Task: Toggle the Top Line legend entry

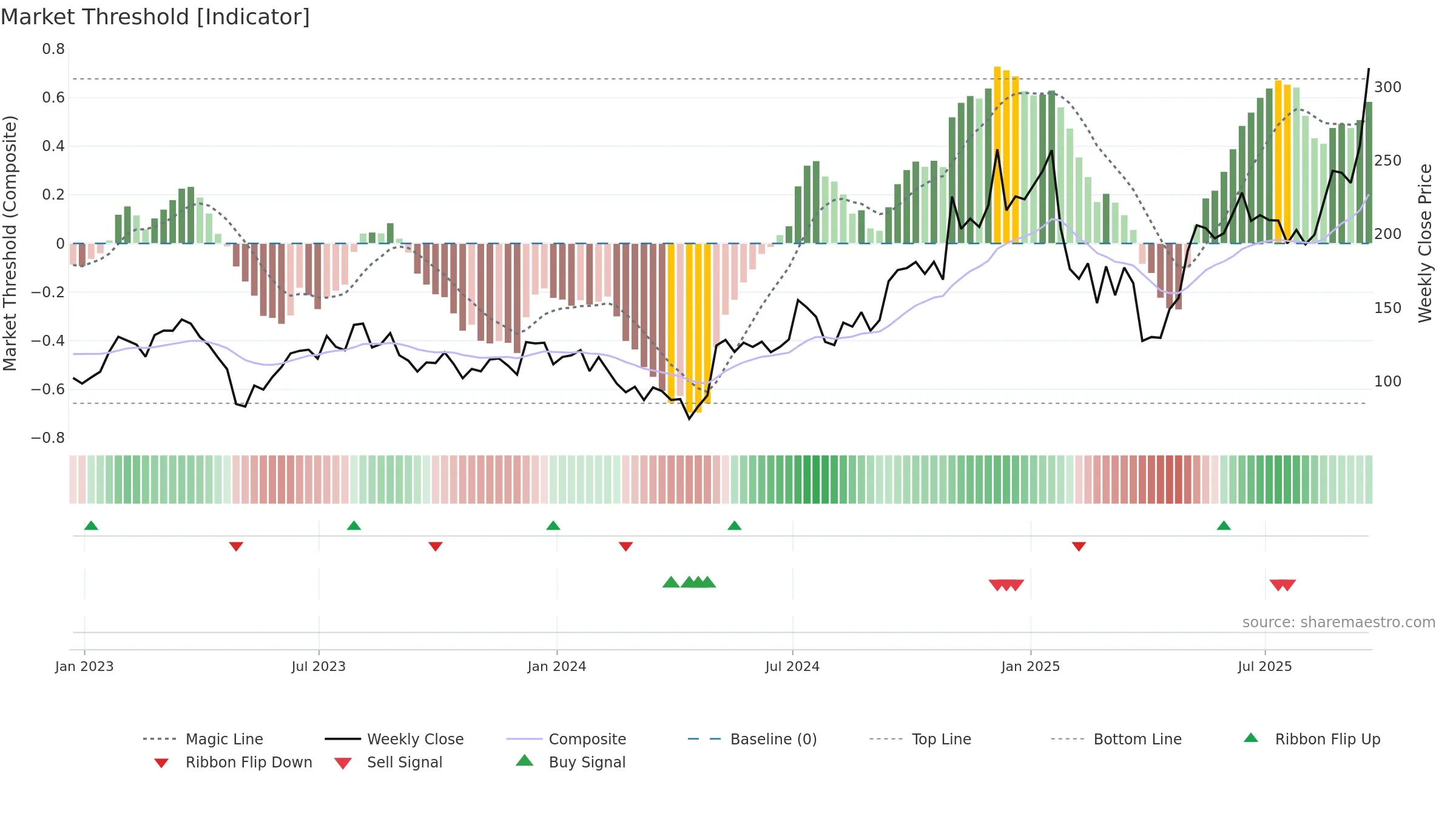Action: tap(920, 739)
